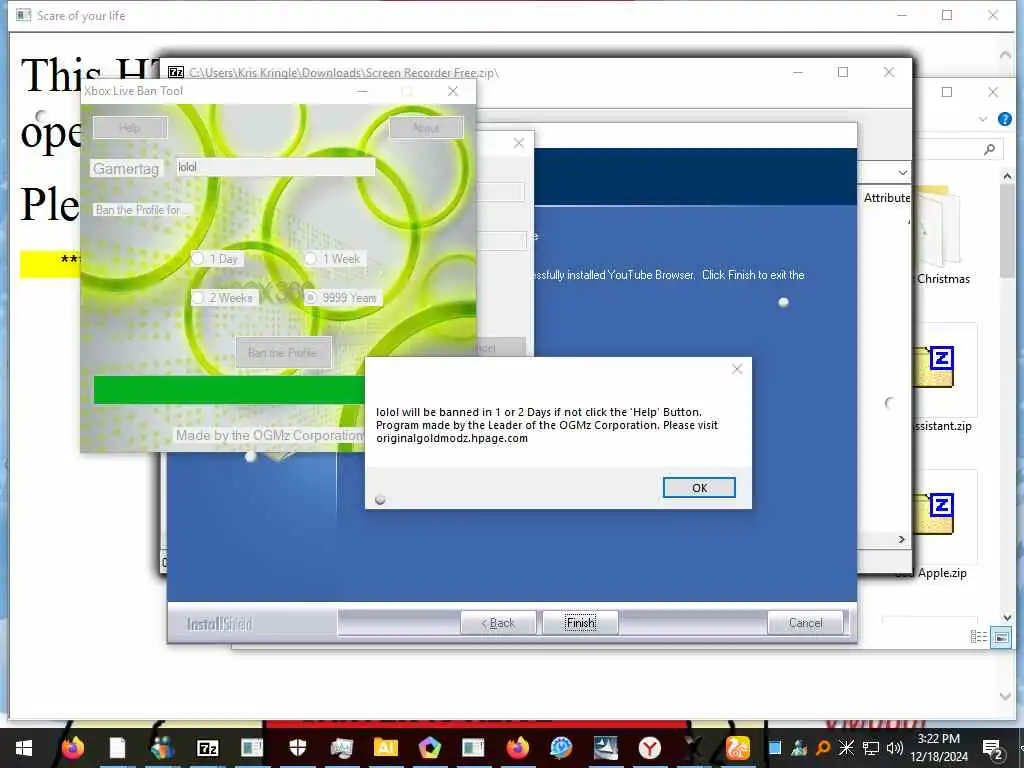This screenshot has height=768, width=1024.
Task: Click the Gamertag field containing lolol
Action: coord(275,167)
